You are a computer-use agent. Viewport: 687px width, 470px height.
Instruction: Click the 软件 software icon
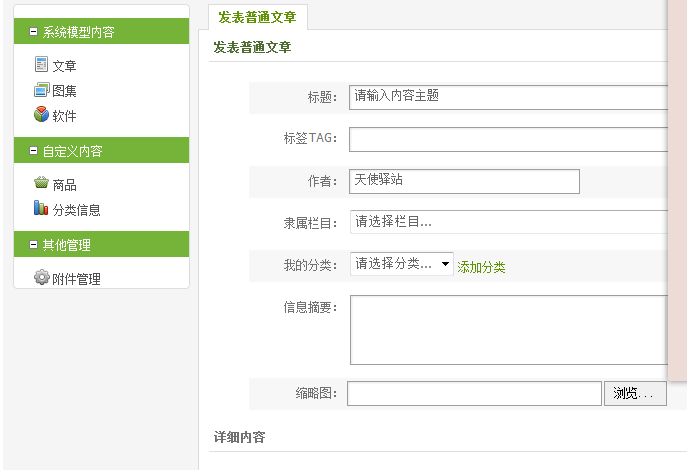point(41,115)
